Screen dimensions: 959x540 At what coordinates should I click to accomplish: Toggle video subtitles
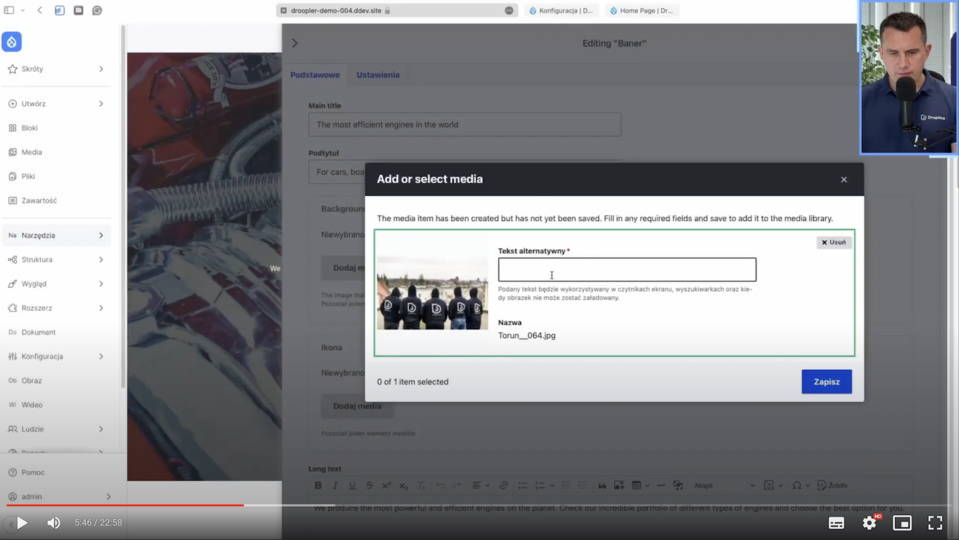[836, 523]
